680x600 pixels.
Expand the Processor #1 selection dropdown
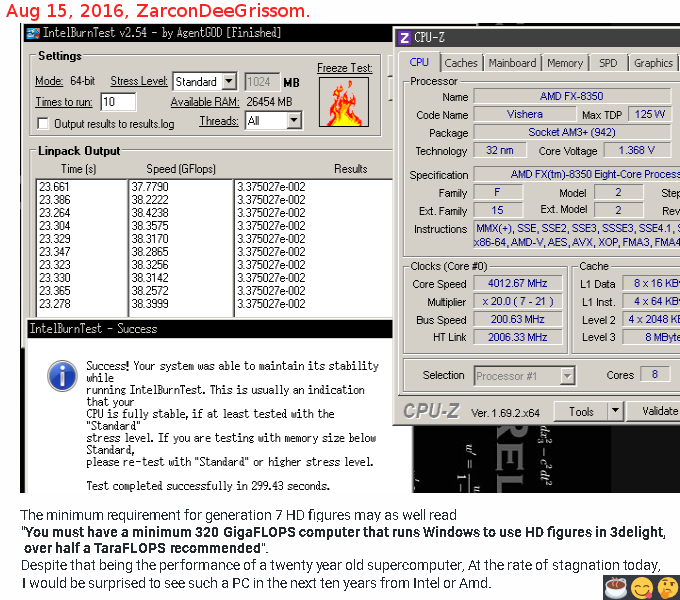pos(567,376)
